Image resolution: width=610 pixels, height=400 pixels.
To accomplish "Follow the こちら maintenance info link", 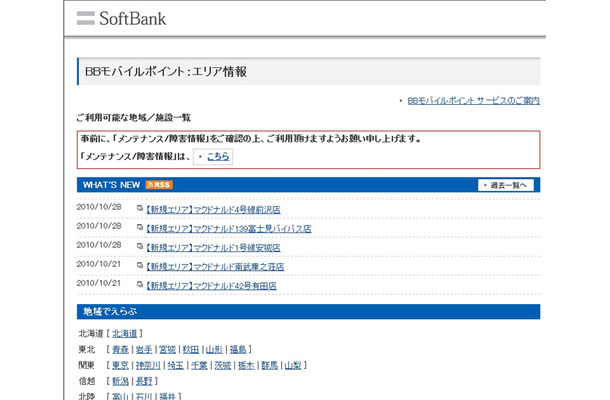I will point(218,156).
